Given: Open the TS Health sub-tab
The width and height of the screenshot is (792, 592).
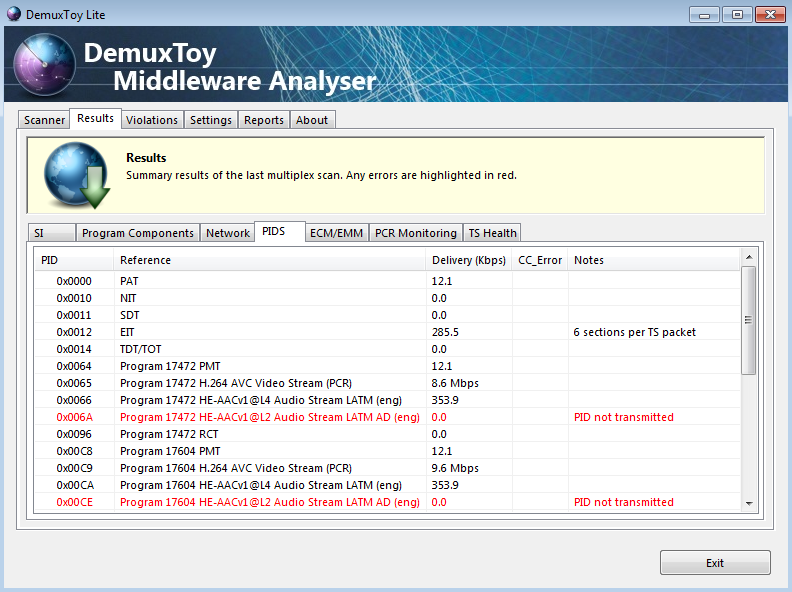Looking at the screenshot, I should click(x=492, y=233).
